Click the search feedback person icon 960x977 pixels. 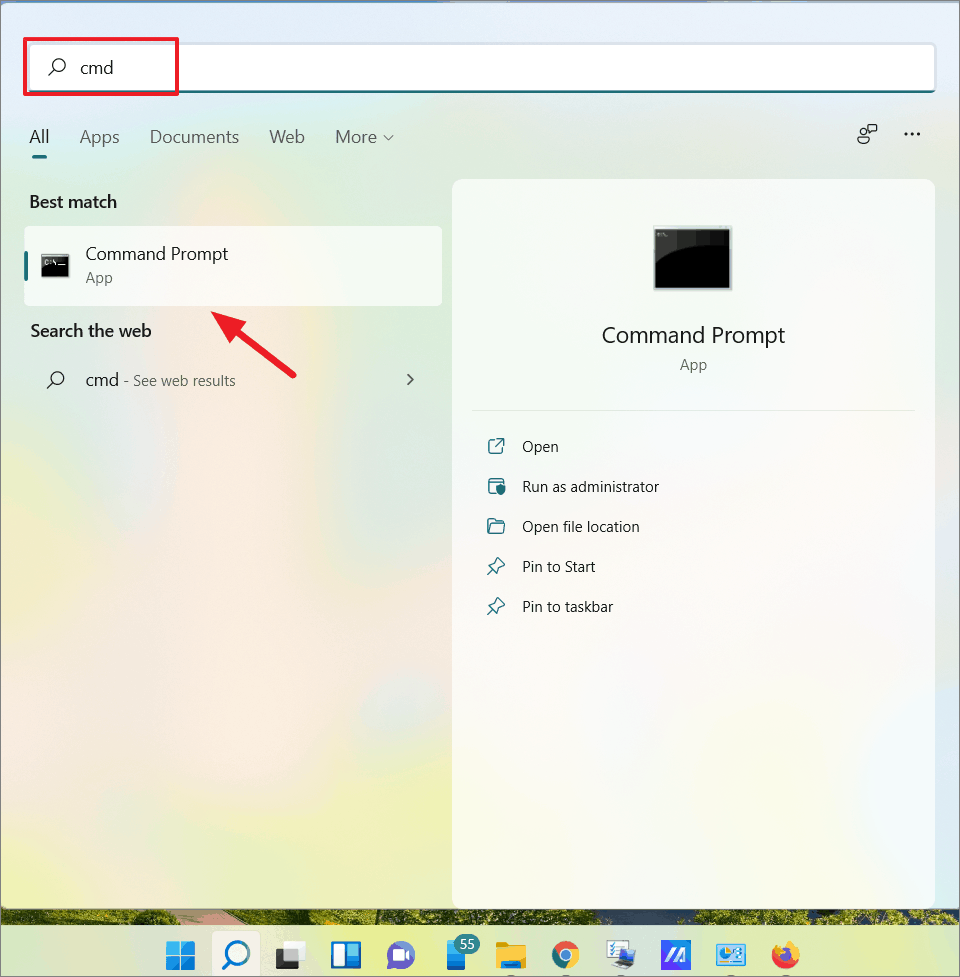pos(866,134)
